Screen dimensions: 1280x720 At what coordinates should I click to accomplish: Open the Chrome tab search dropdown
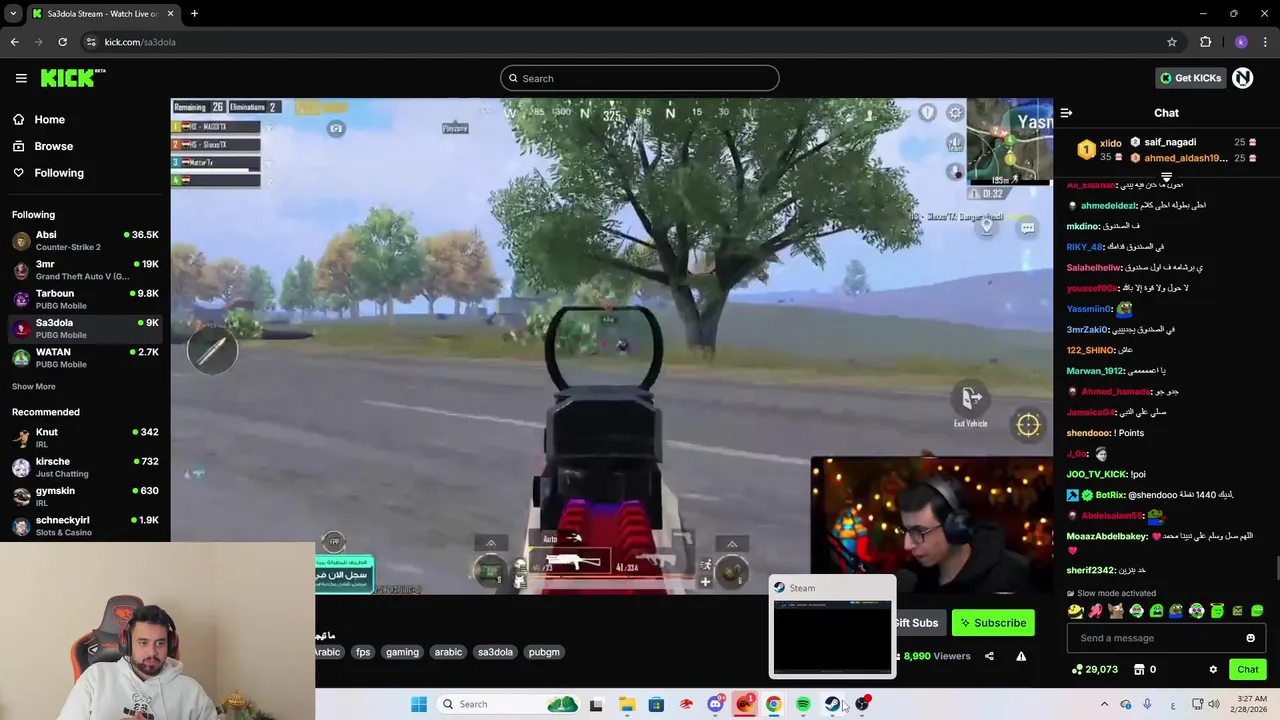tap(11, 13)
